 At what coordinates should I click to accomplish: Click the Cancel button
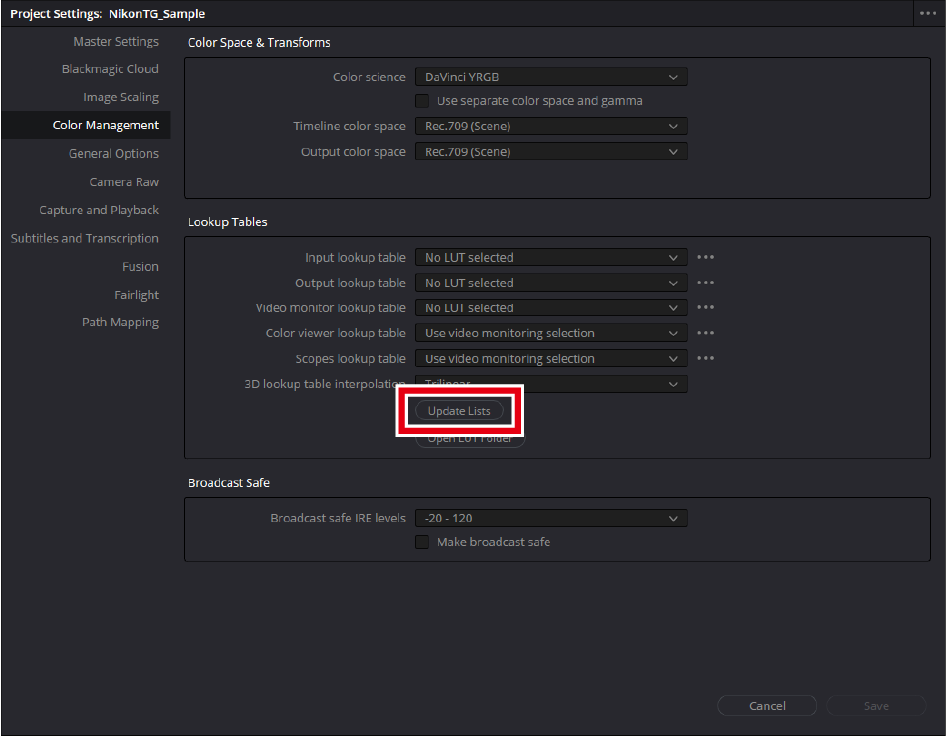coord(767,706)
